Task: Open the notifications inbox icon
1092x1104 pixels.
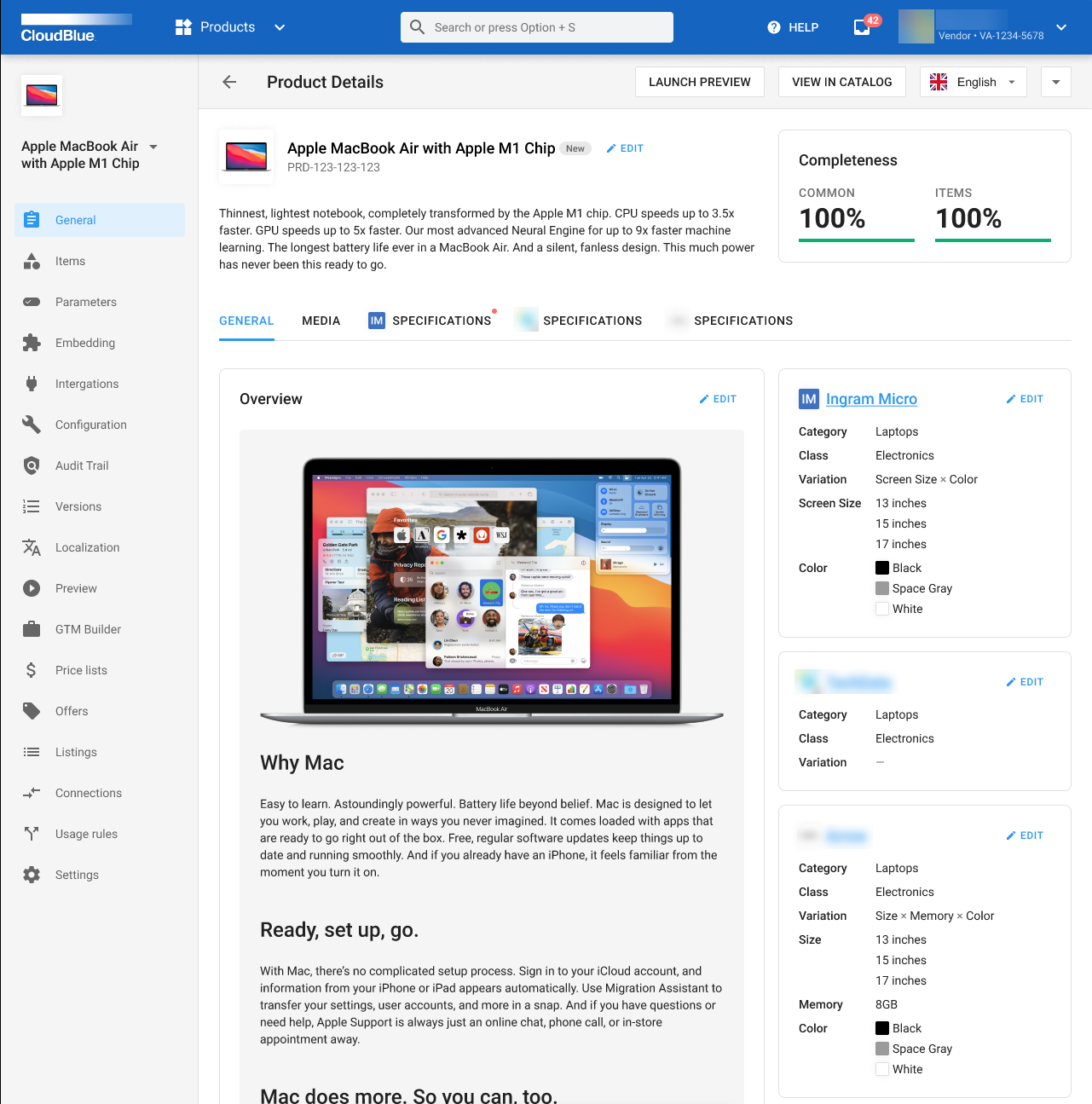Action: point(863,27)
